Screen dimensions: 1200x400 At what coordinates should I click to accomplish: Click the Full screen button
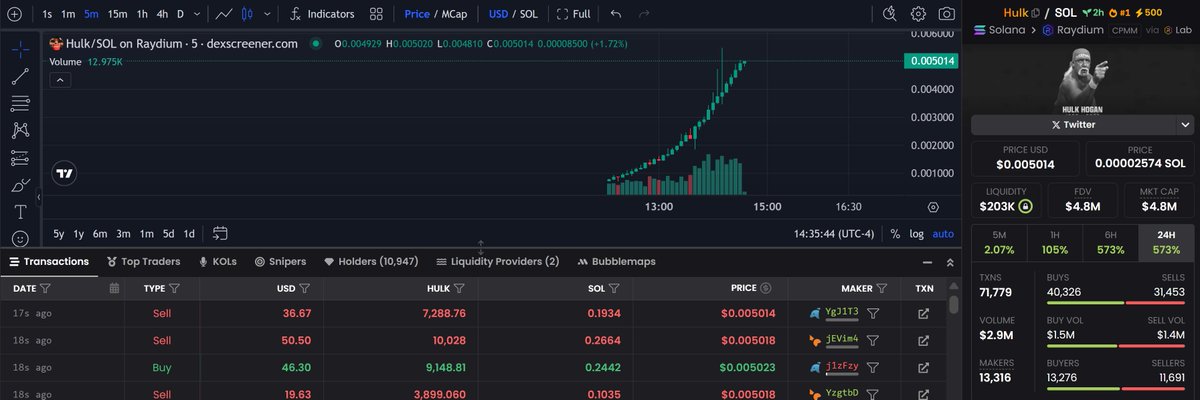573,14
